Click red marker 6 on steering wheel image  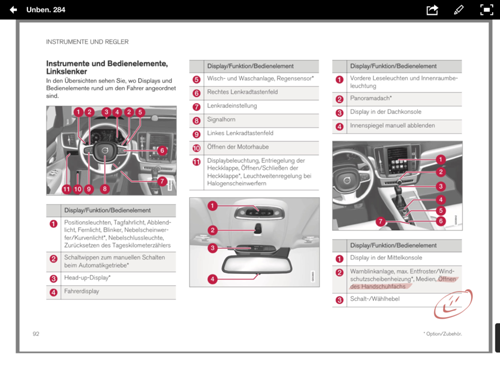pyautogui.click(x=162, y=150)
